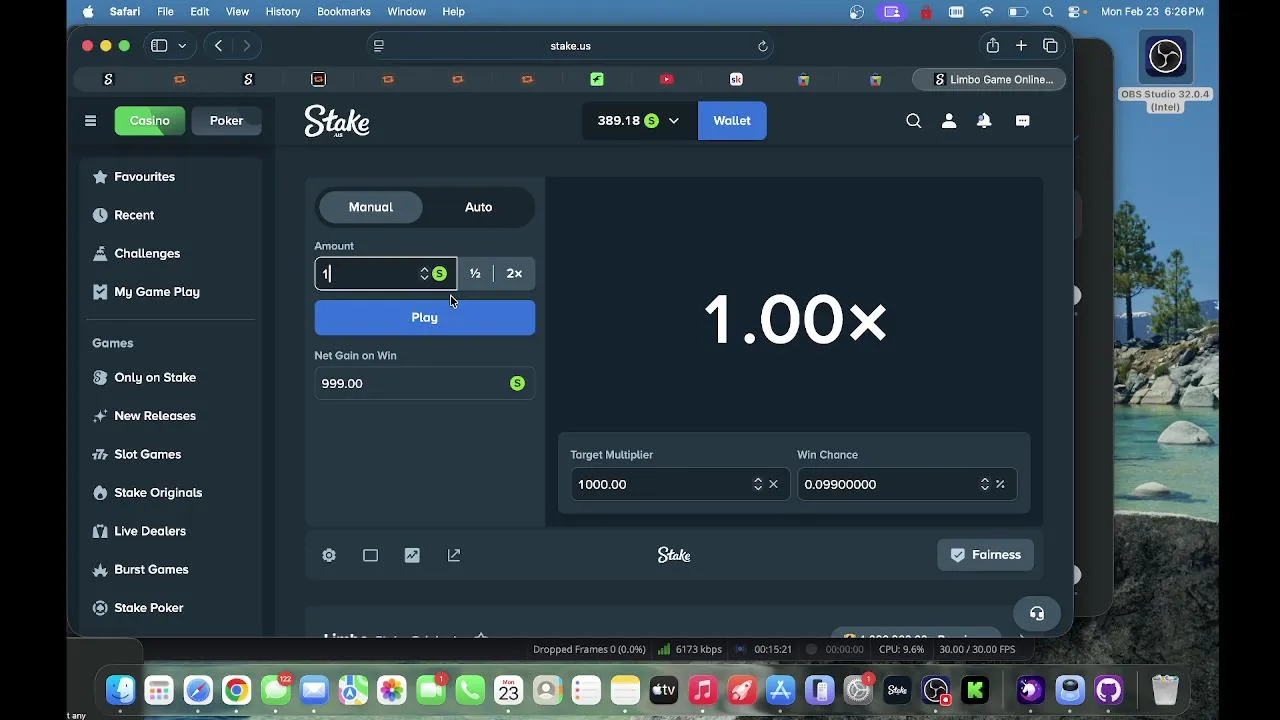Image resolution: width=1280 pixels, height=720 pixels.
Task: Open Safari sidebar dropdown chevron
Action: [x=182, y=46]
